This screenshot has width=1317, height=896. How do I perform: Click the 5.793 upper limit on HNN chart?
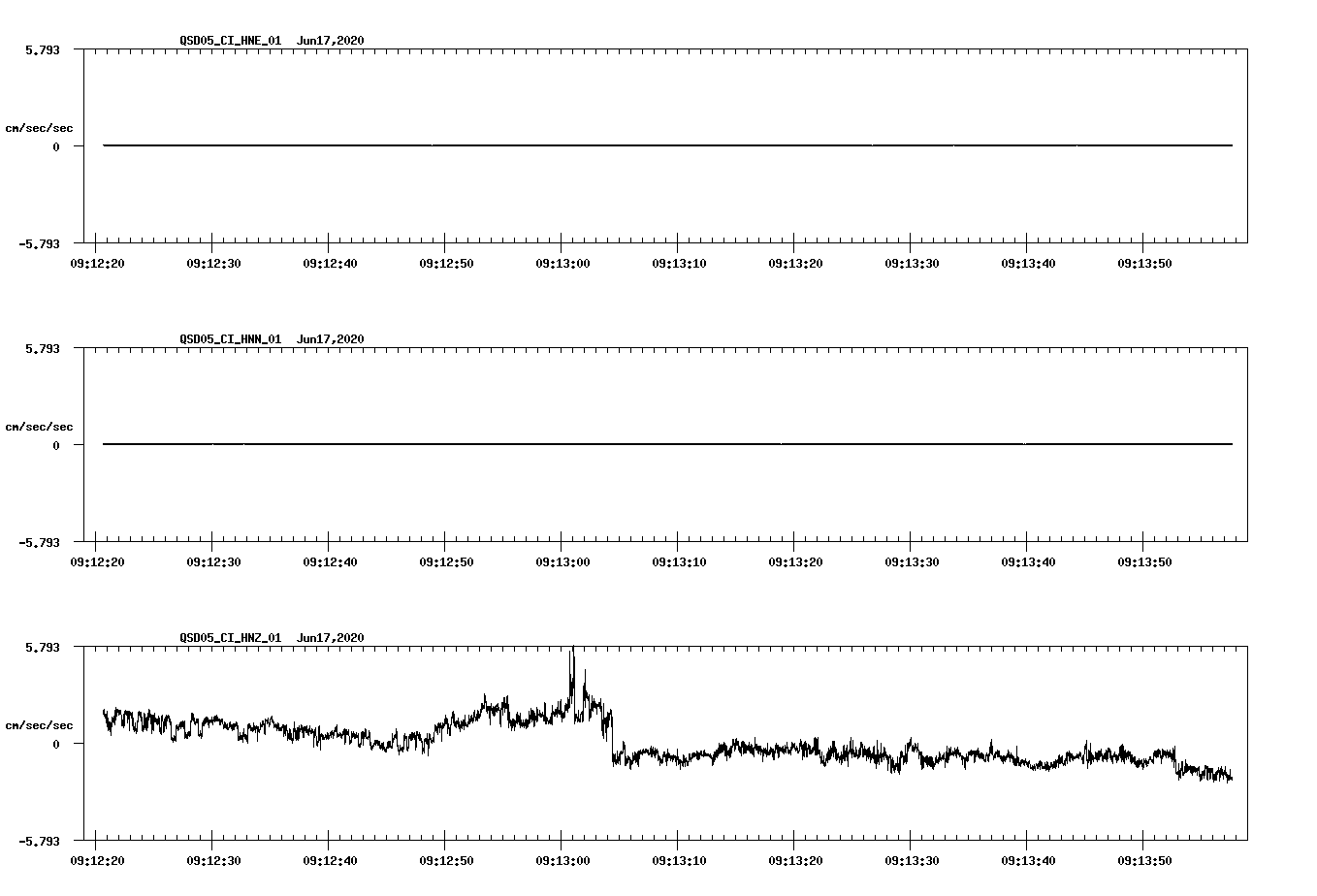42,348
